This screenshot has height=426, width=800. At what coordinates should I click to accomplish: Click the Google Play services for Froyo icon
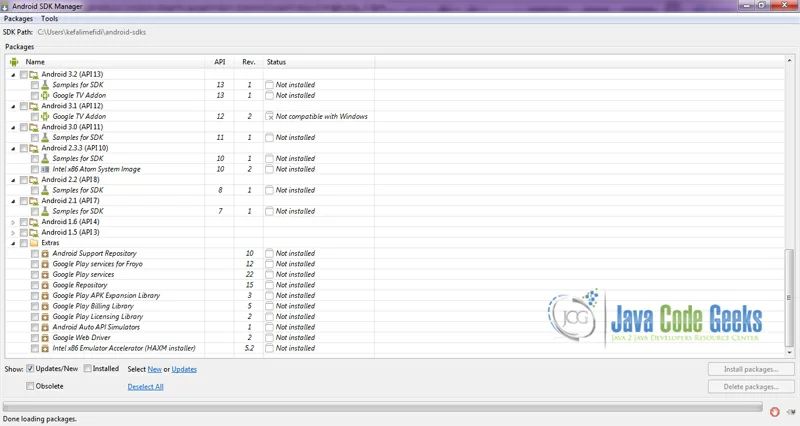point(45,264)
